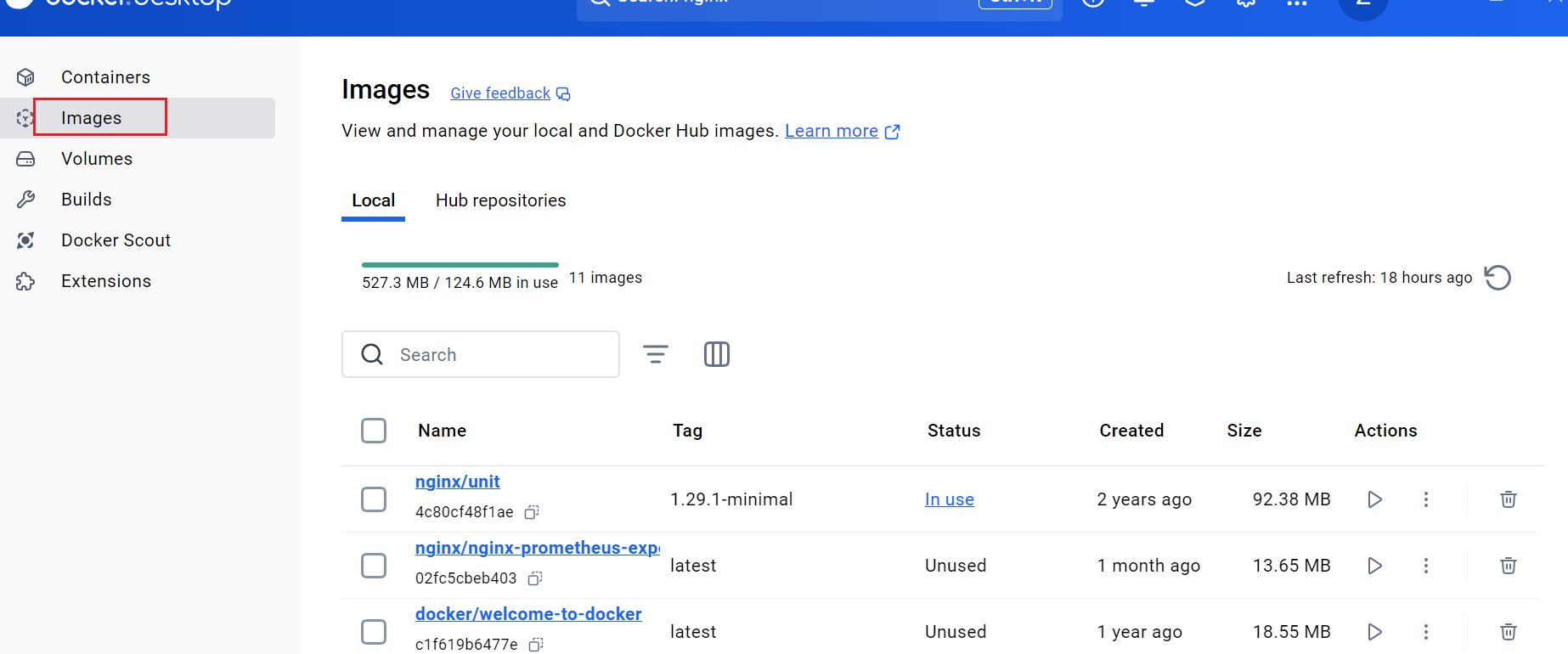The height and width of the screenshot is (654, 1568).
Task: Copy image ID 4c80cf48f1ae
Action: pyautogui.click(x=532, y=512)
